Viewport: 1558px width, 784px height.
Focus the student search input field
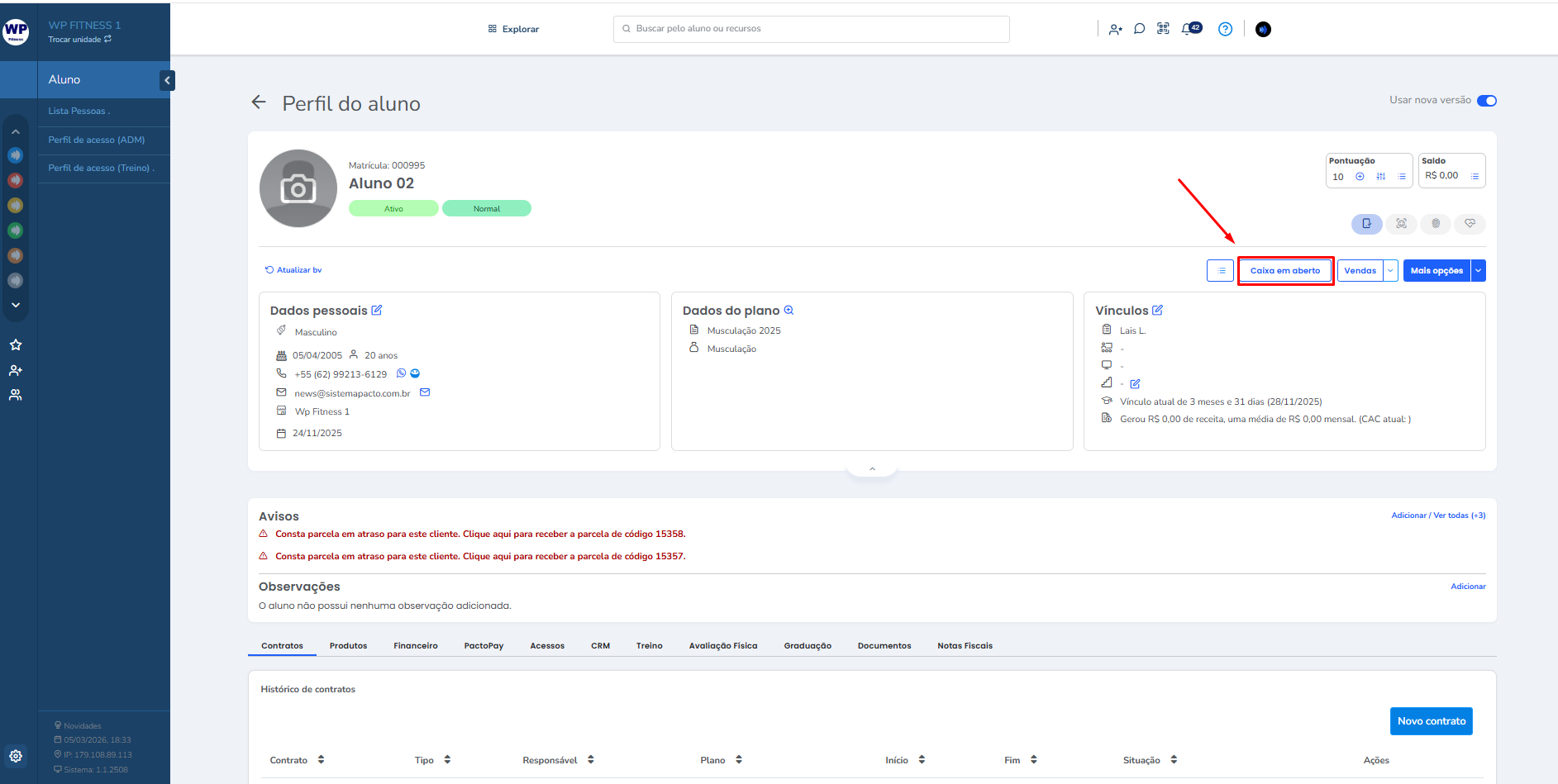click(x=818, y=29)
